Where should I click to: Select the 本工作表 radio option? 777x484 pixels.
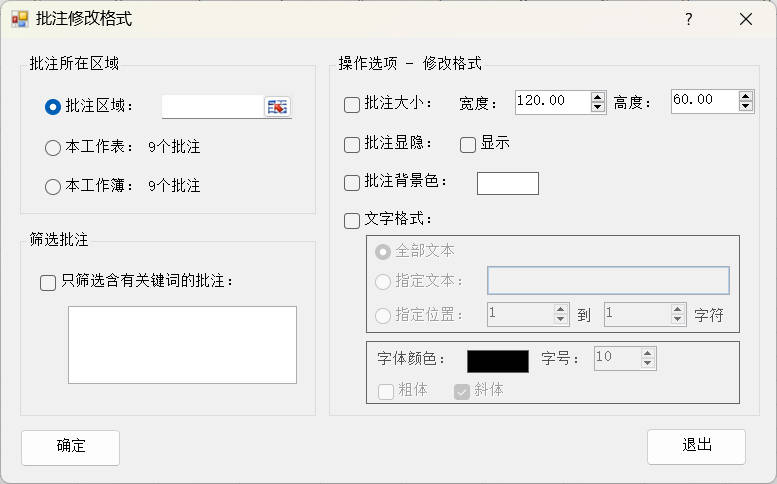[x=53, y=147]
